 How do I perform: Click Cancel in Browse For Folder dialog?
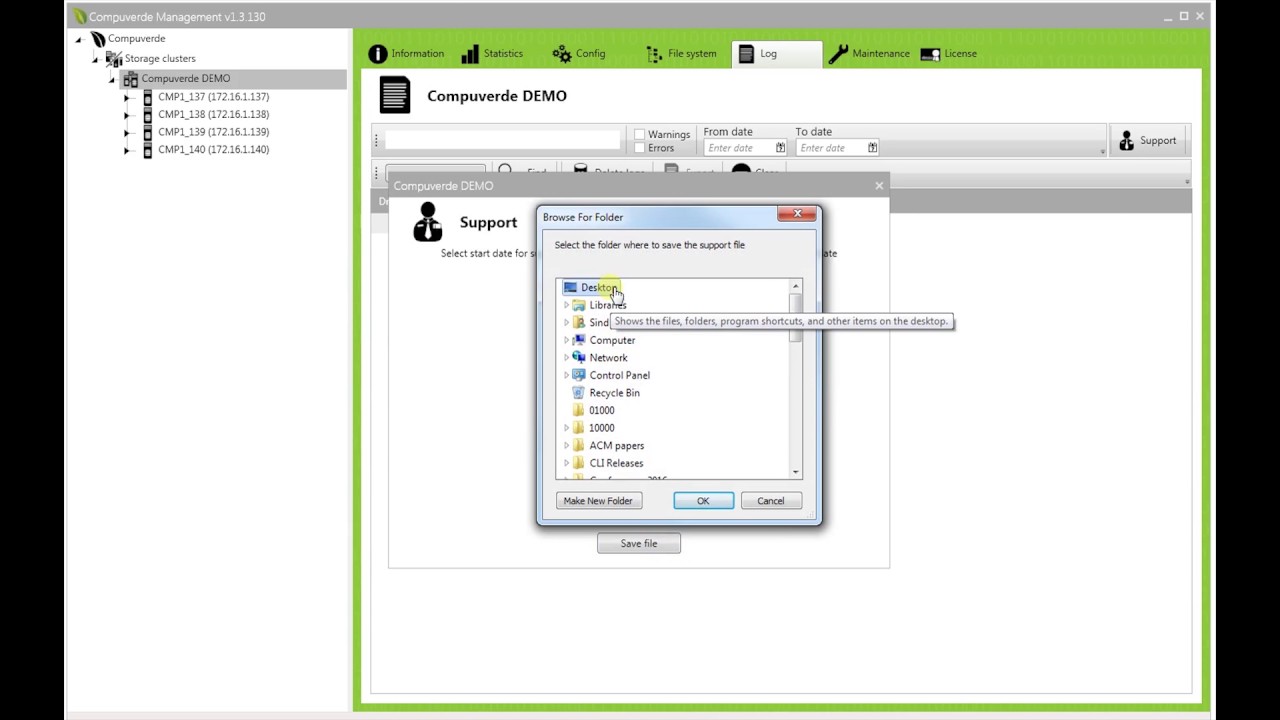[x=771, y=501]
